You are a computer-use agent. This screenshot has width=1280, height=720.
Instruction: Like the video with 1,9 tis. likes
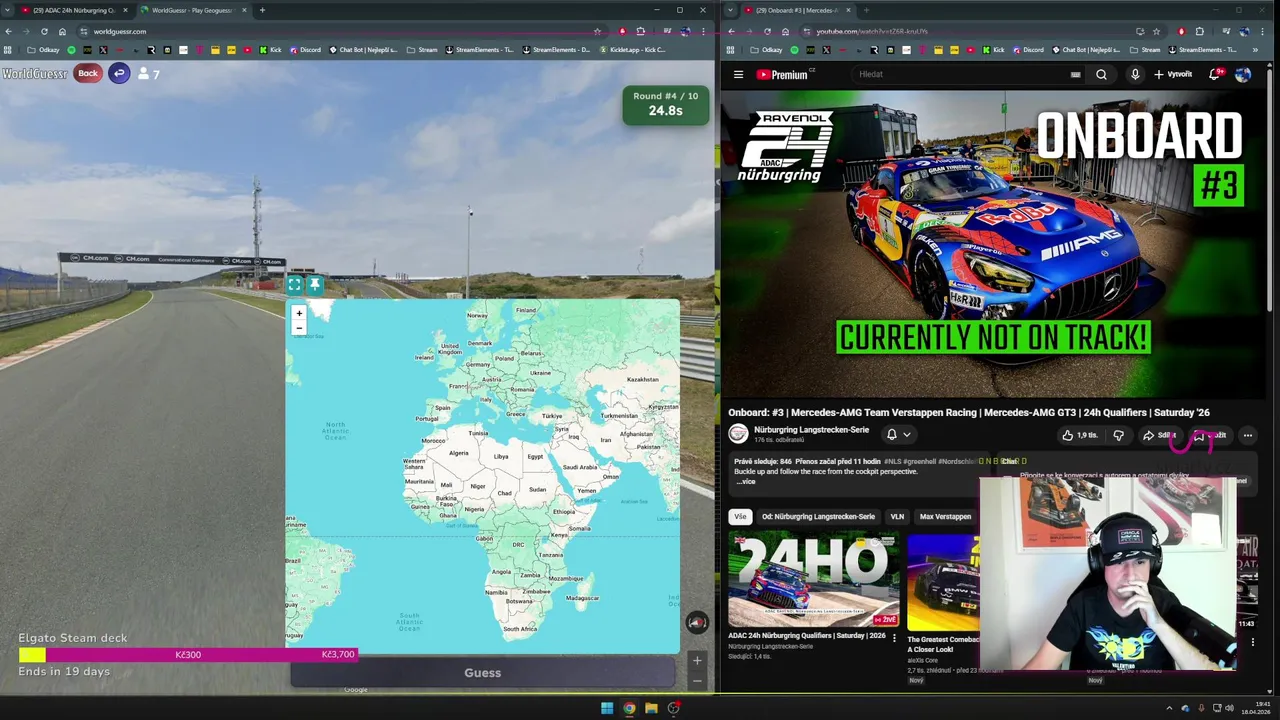point(1080,435)
